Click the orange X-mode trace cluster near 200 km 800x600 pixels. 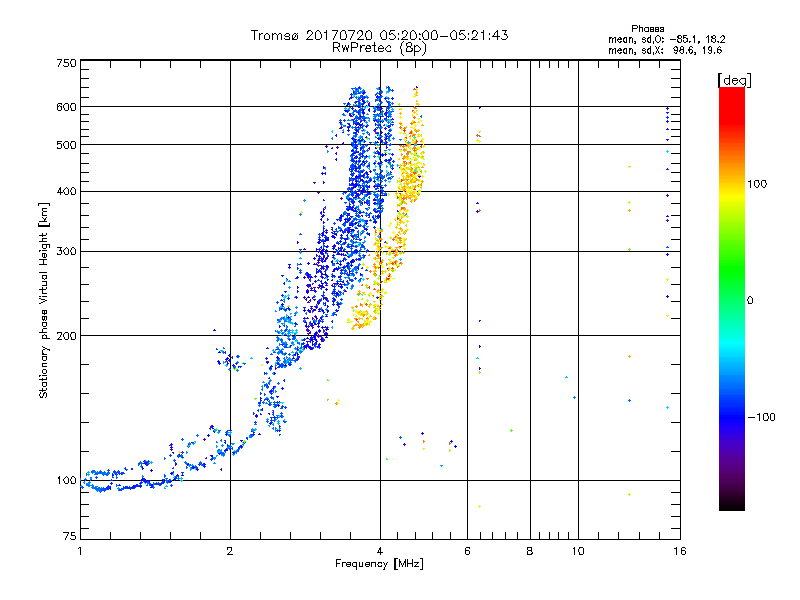click(x=363, y=319)
